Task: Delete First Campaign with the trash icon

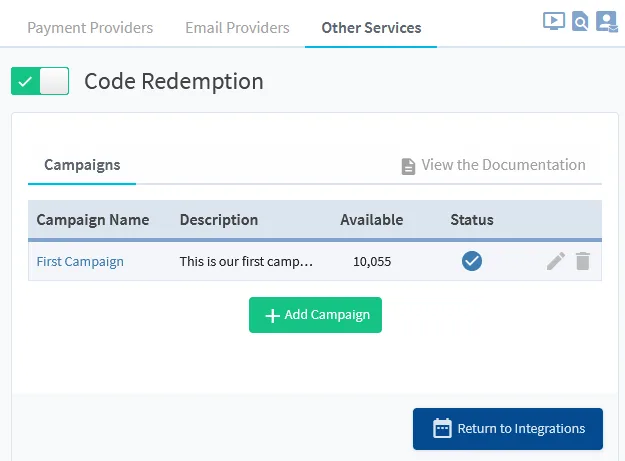Action: (x=583, y=261)
